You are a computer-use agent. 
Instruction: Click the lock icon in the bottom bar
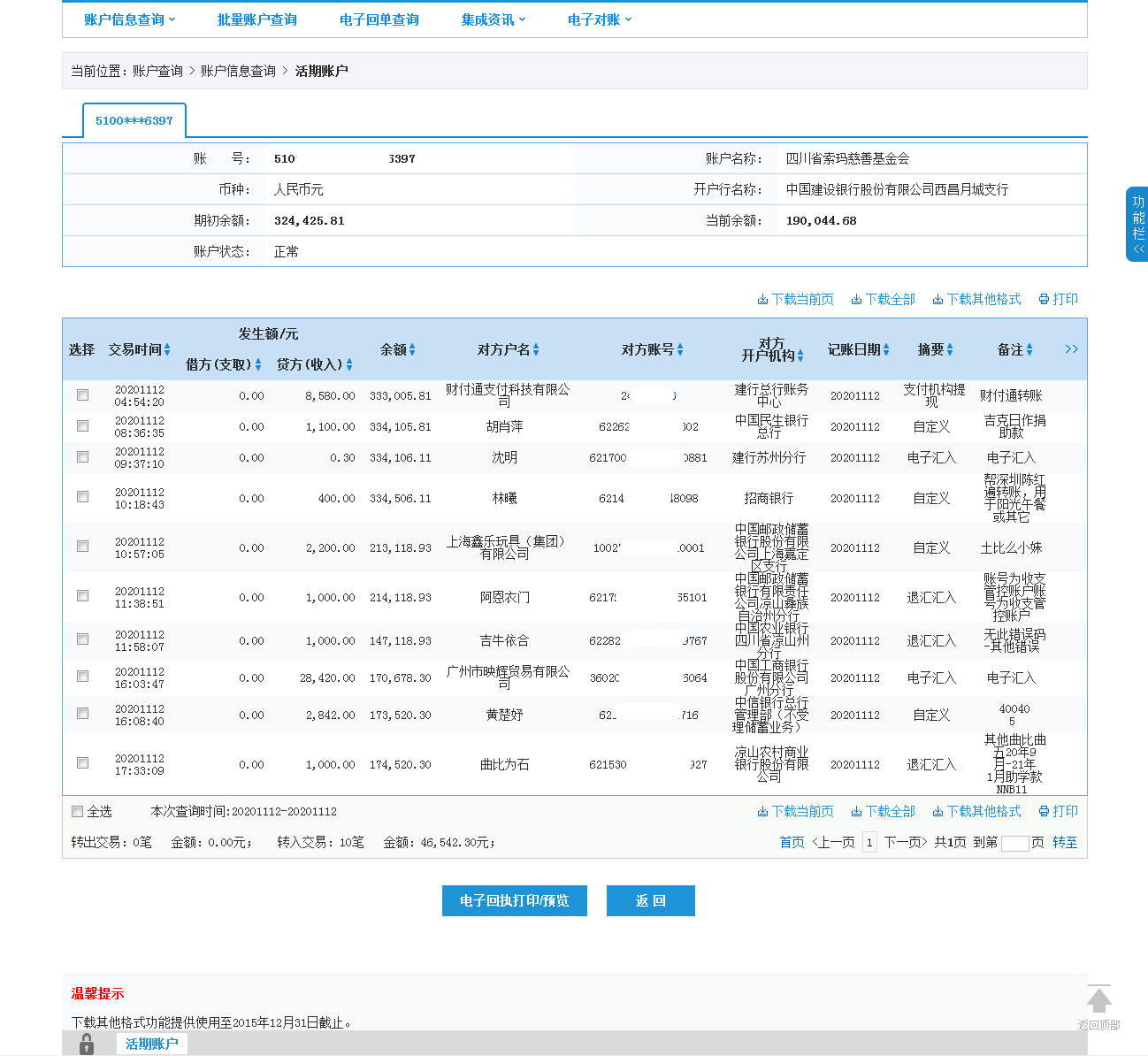point(86,1044)
